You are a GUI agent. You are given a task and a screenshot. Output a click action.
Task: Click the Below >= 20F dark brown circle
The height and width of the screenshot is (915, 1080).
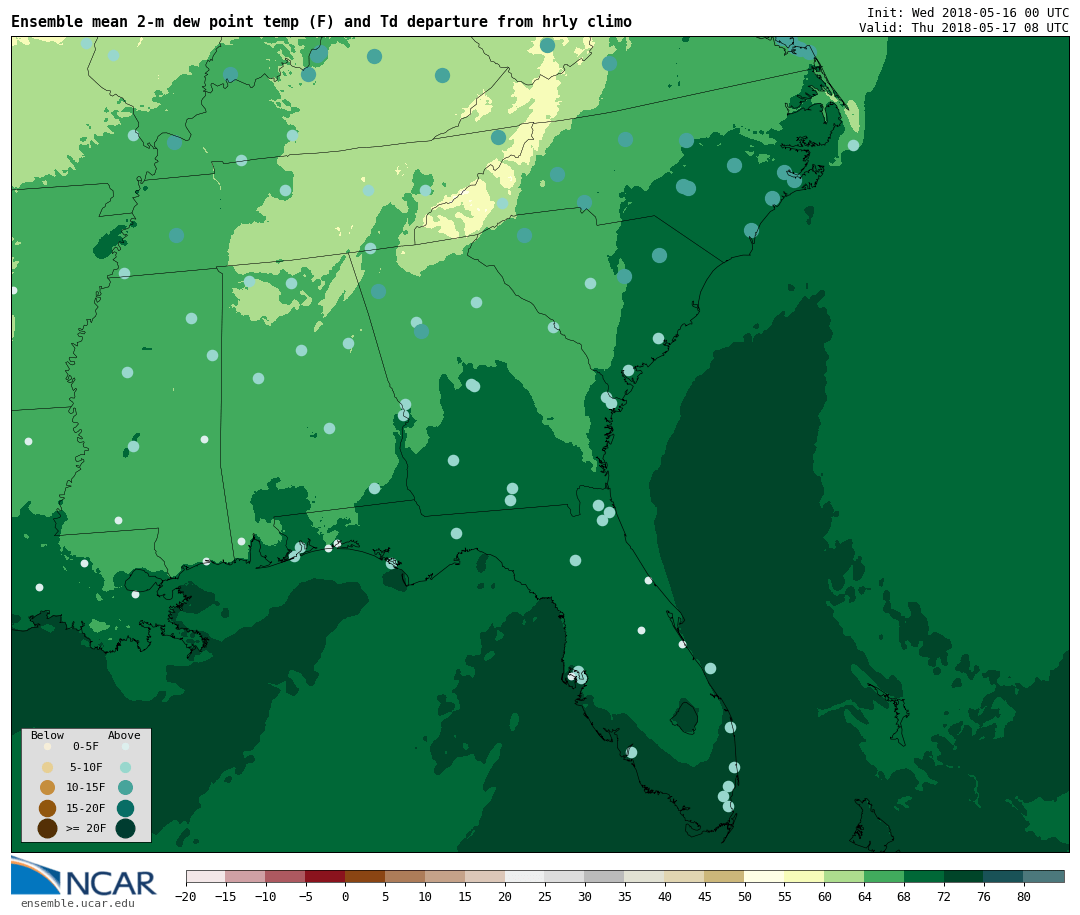47,828
